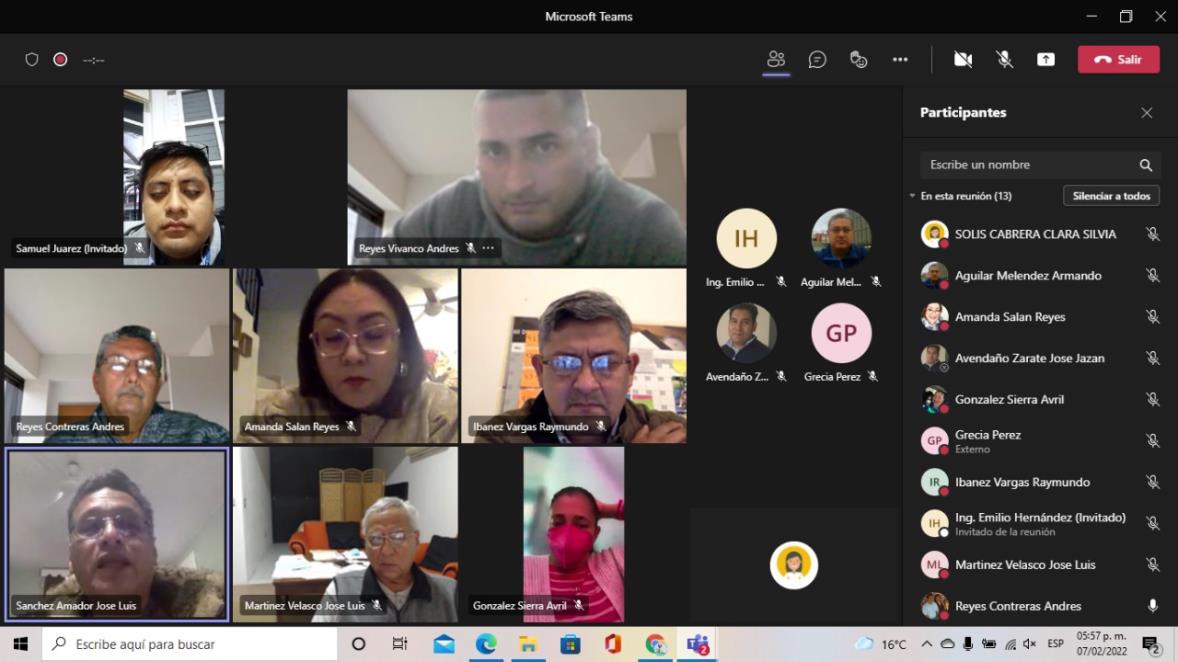This screenshot has height=662, width=1178.
Task: Open the reactions and raise hand menu
Action: click(x=858, y=60)
